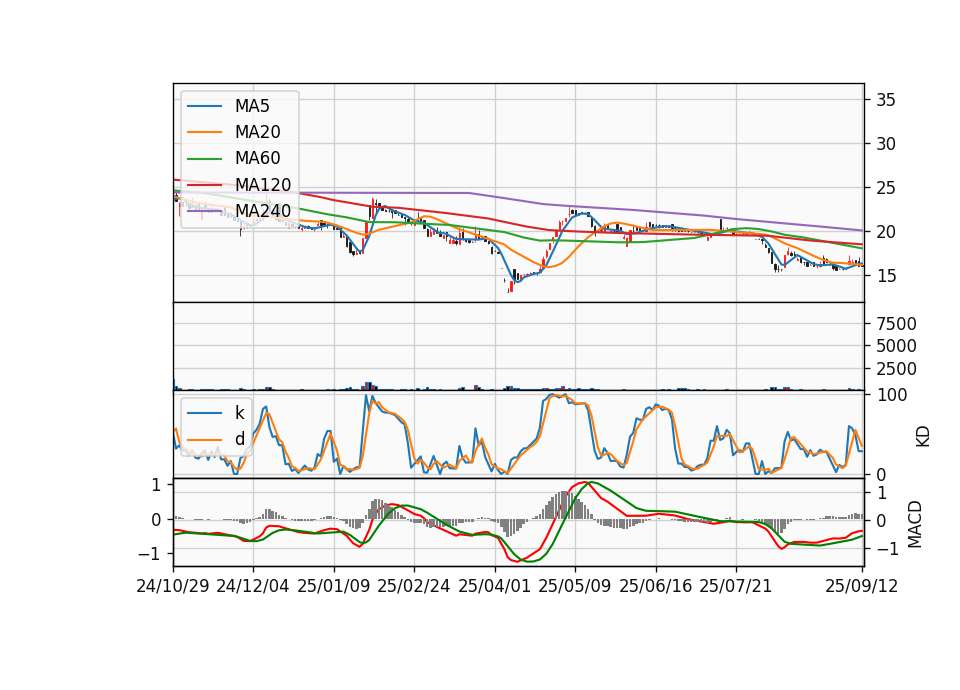This screenshot has height=690, width=960.
Task: Click the 30 price axis tick label
Action: (886, 144)
